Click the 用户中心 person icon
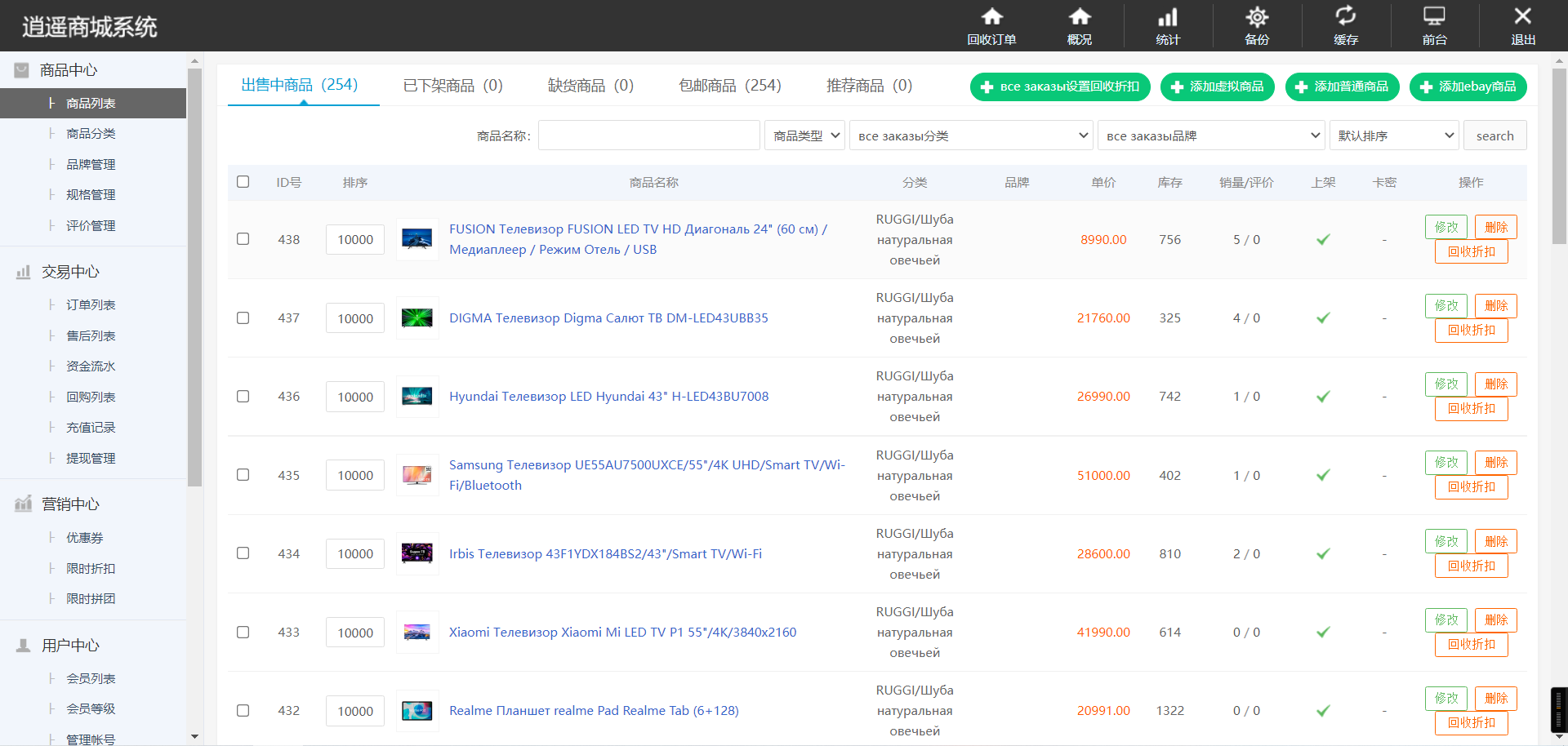The width and height of the screenshot is (1568, 746). [x=23, y=645]
